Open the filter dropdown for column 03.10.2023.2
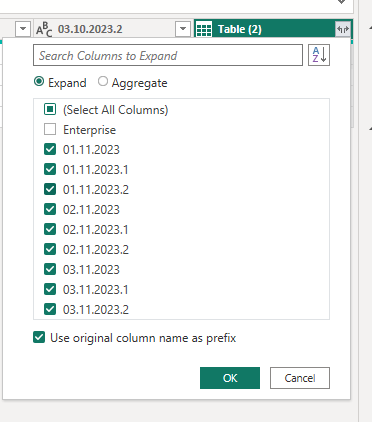 coord(183,29)
